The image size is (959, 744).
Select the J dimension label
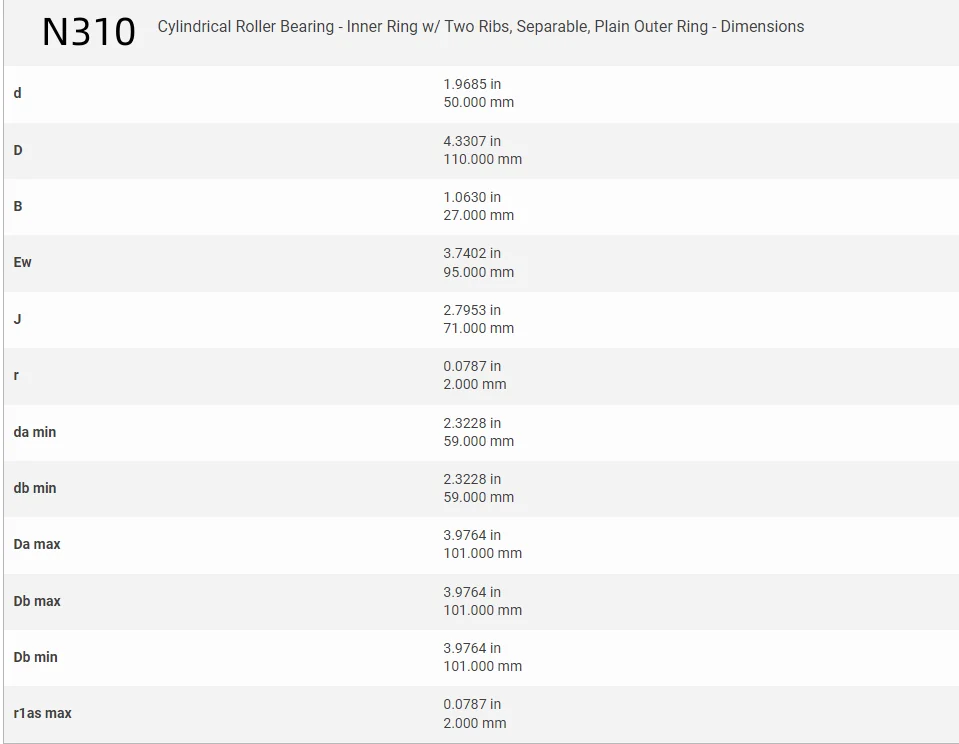coord(18,319)
